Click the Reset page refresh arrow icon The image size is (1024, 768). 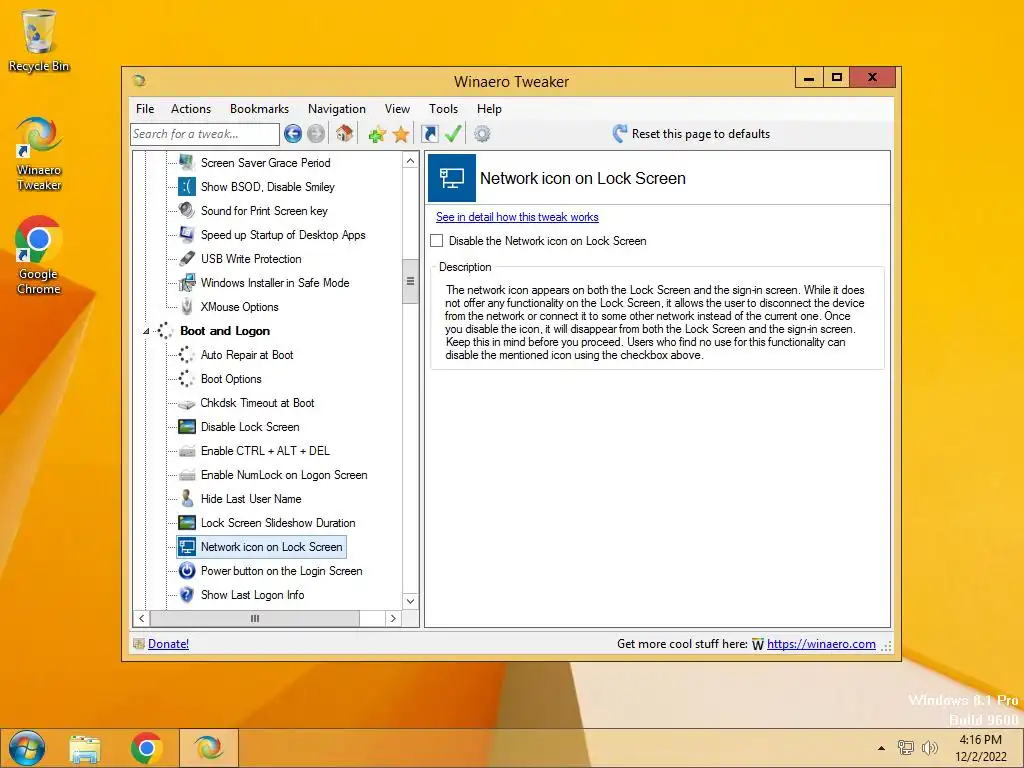click(620, 133)
